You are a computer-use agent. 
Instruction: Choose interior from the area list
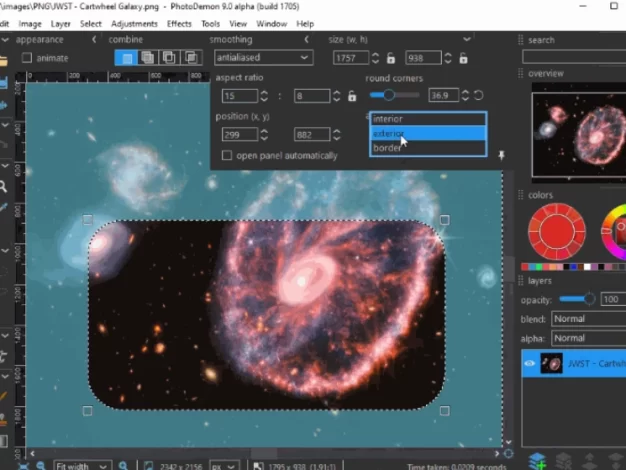428,119
